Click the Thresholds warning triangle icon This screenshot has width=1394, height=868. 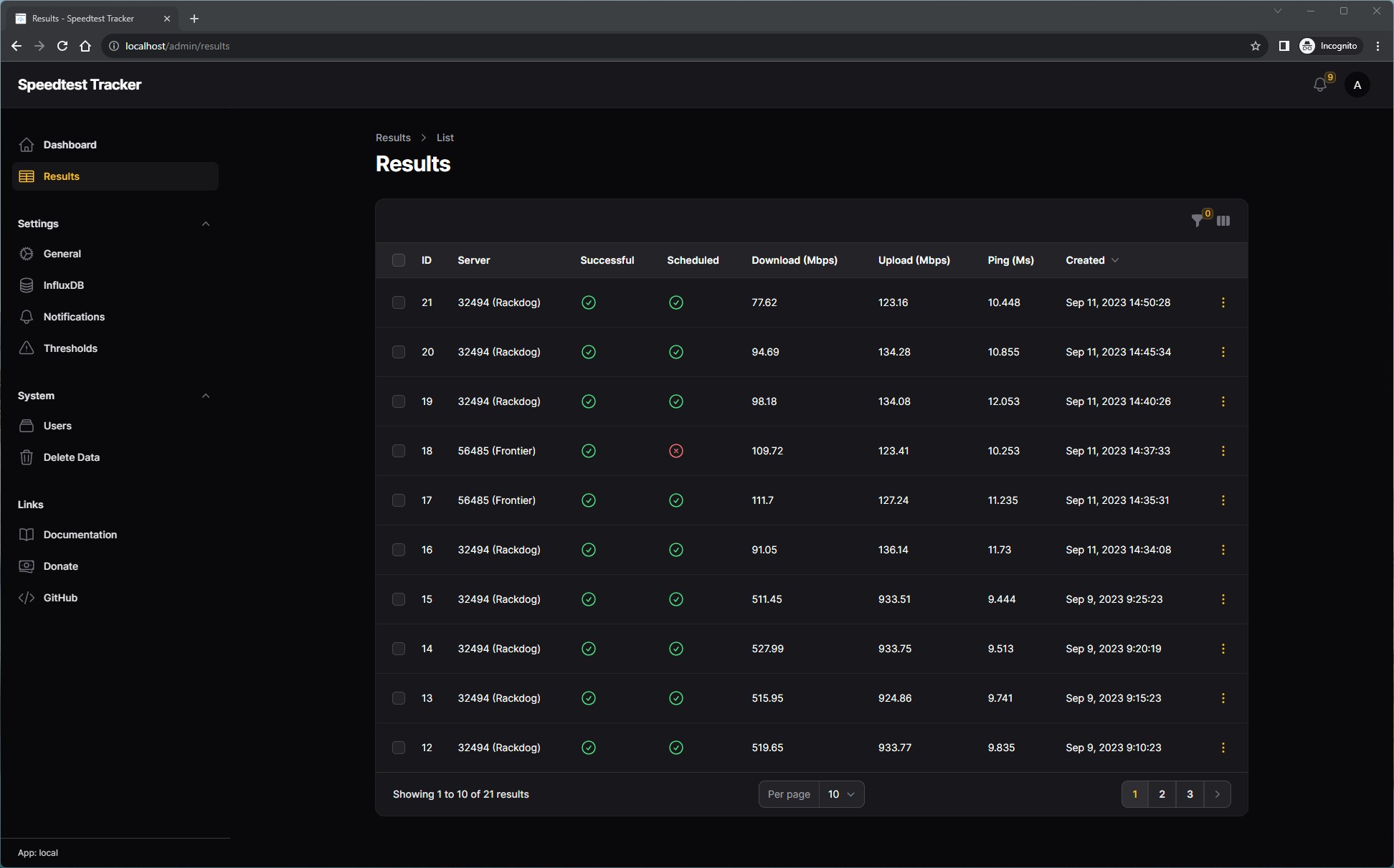click(x=27, y=348)
